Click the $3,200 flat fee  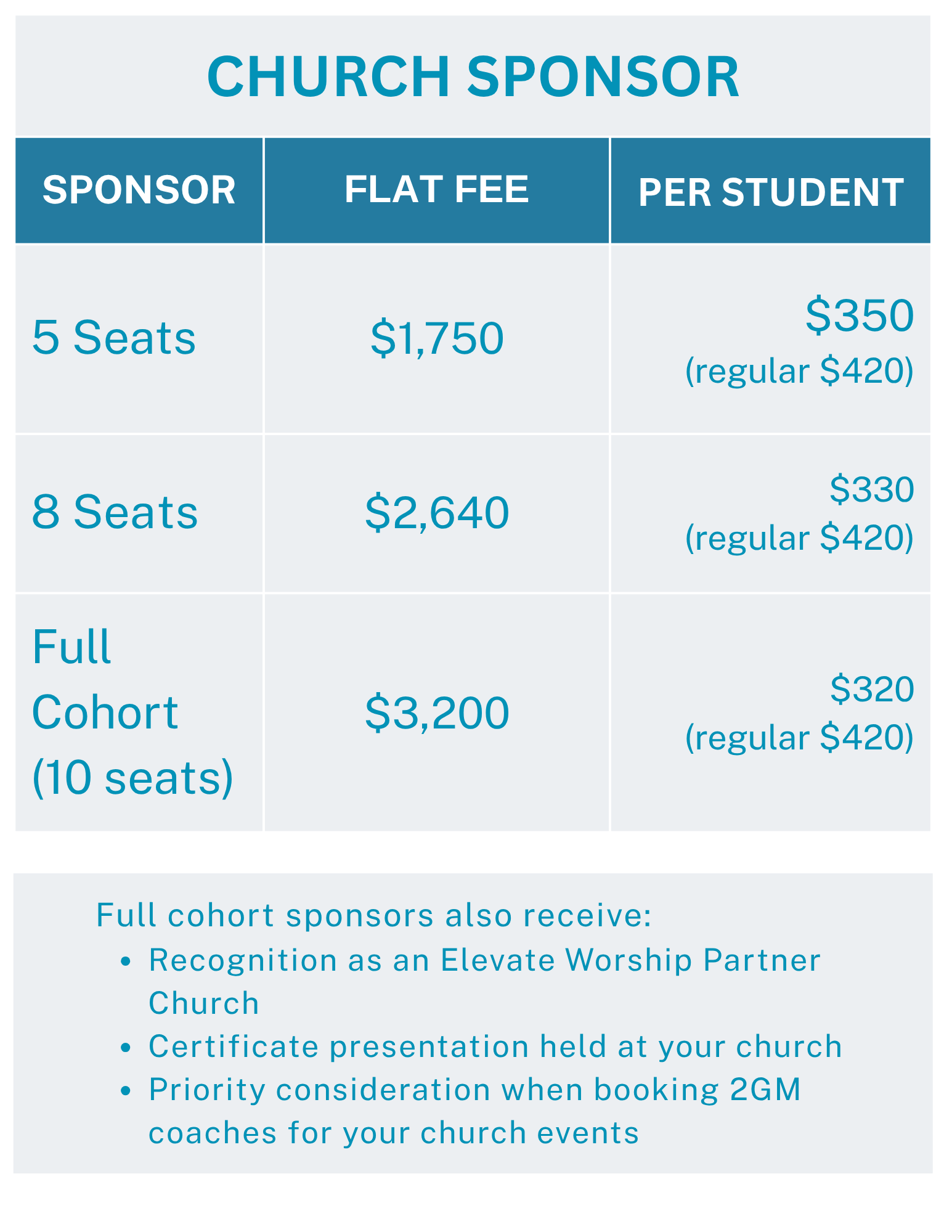[437, 713]
